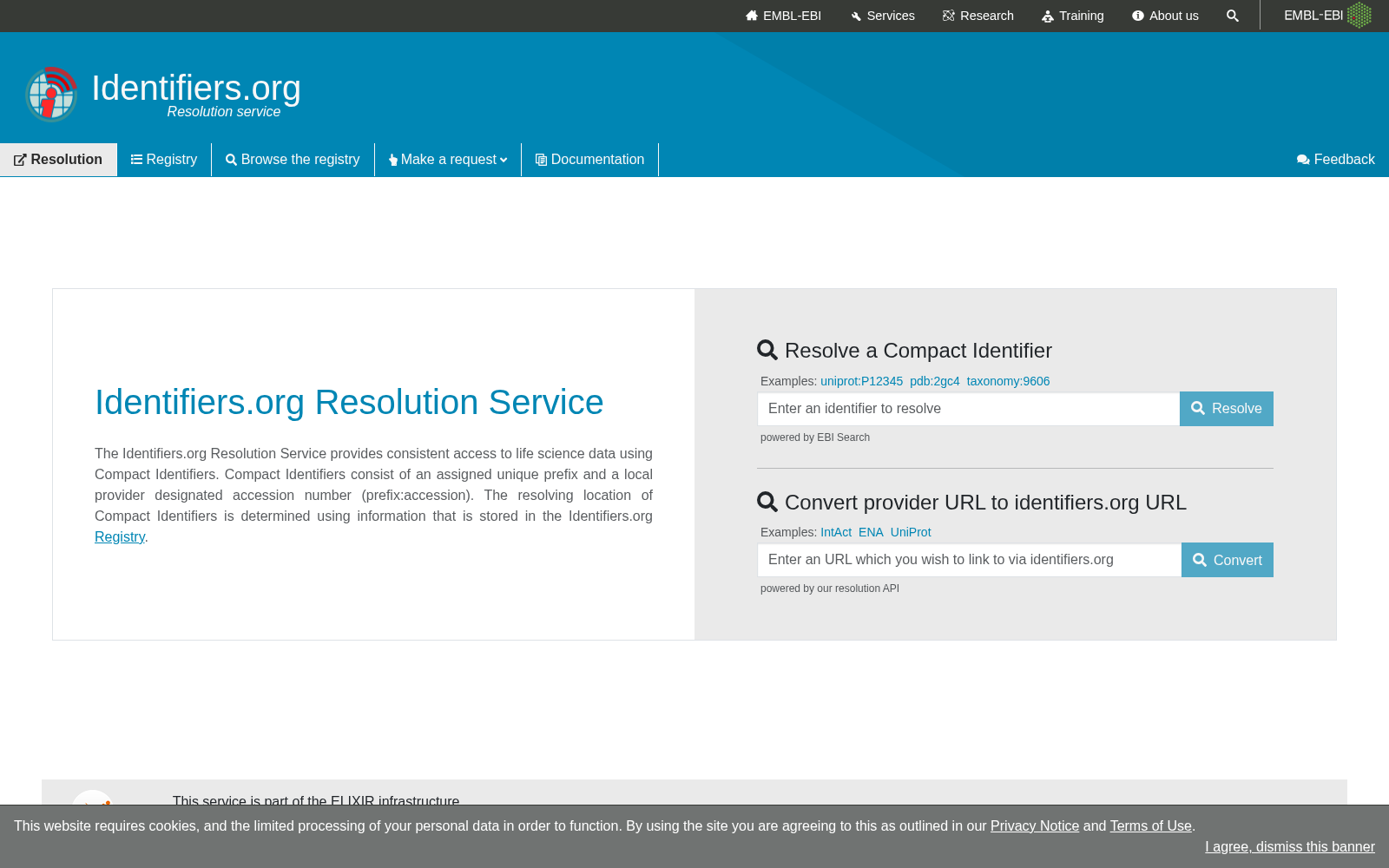This screenshot has height=868, width=1389.
Task: Focus the identifier to resolve input field
Action: 969,409
